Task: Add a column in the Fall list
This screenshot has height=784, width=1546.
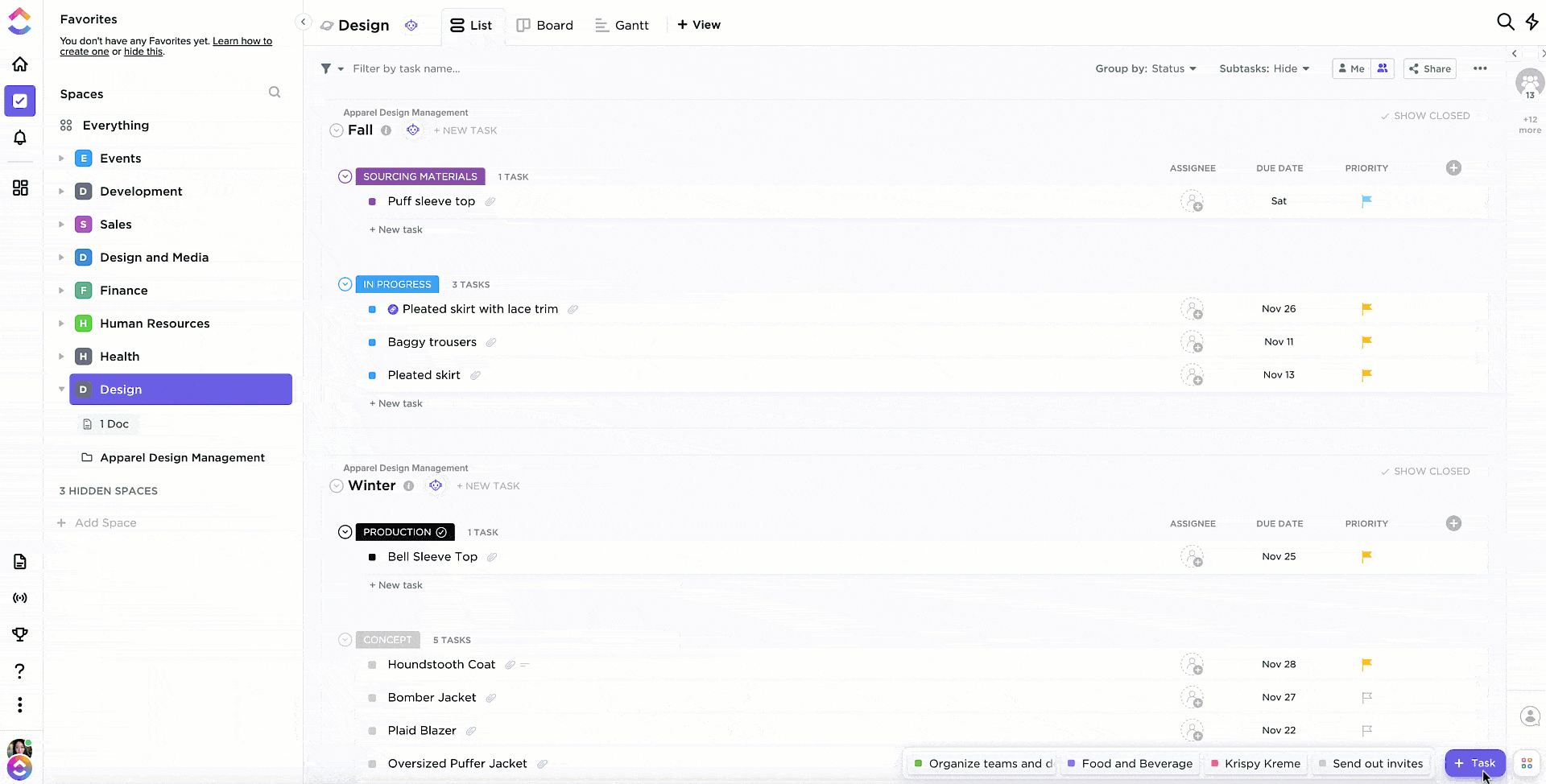Action: point(1453,167)
